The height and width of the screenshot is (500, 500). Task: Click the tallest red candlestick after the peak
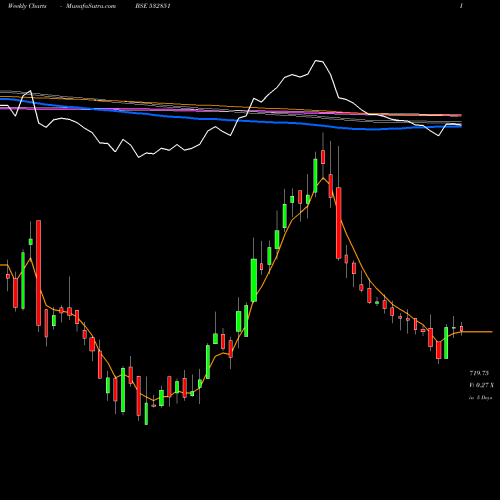pyautogui.click(x=339, y=223)
